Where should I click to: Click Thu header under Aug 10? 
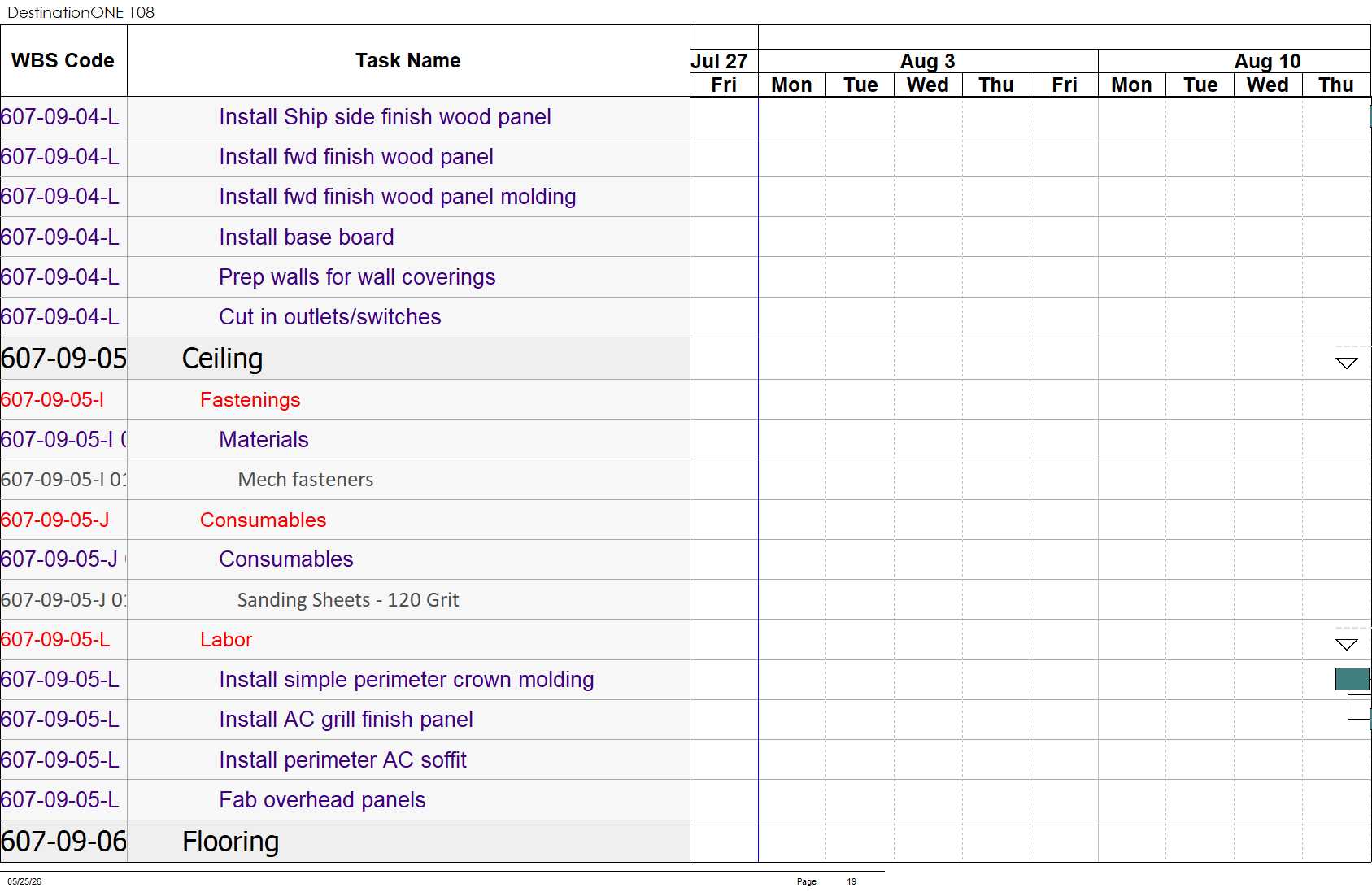click(1336, 85)
